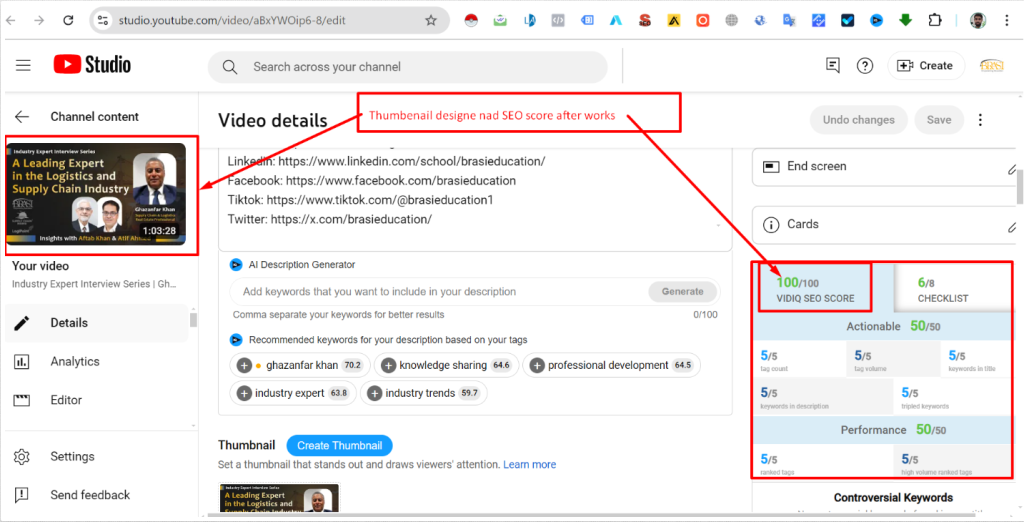Follow the Learn more link
Viewport: 1024px width, 522px height.
click(x=529, y=465)
